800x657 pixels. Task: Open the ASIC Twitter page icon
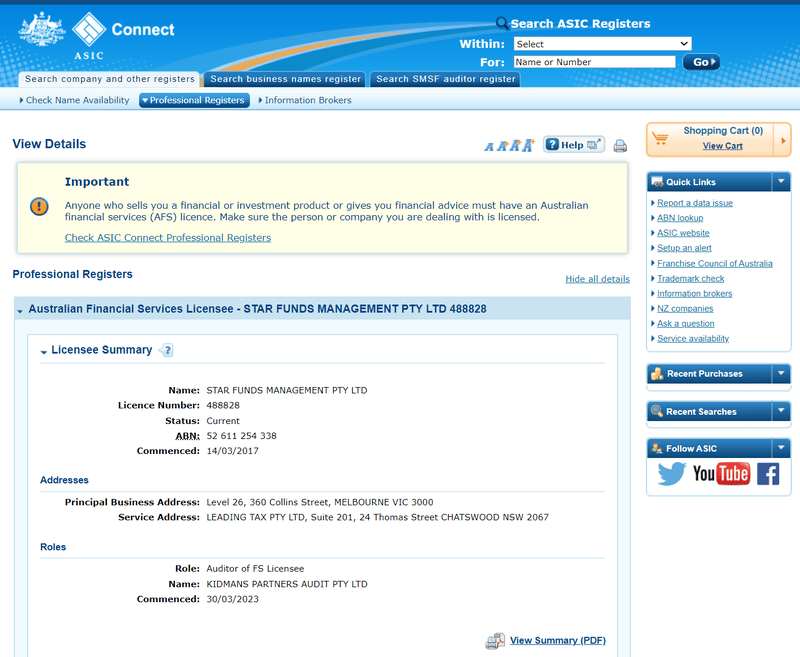[x=671, y=474]
